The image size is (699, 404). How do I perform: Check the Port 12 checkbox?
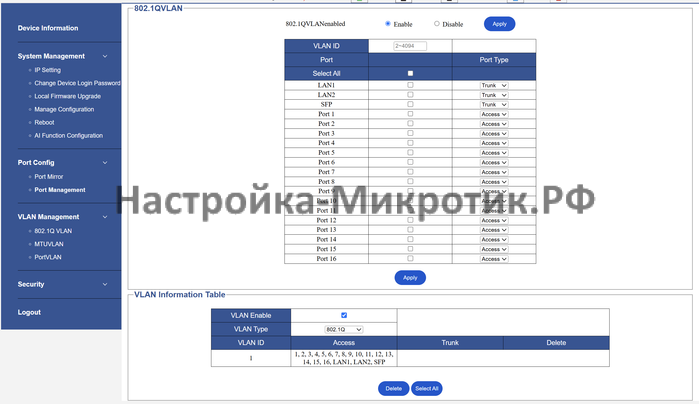[410, 220]
